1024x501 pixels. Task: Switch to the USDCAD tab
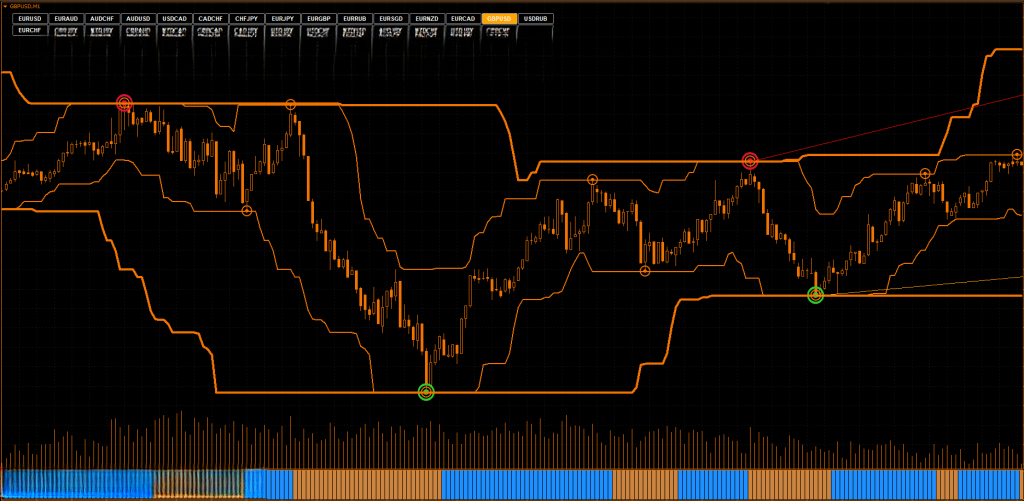(x=175, y=19)
